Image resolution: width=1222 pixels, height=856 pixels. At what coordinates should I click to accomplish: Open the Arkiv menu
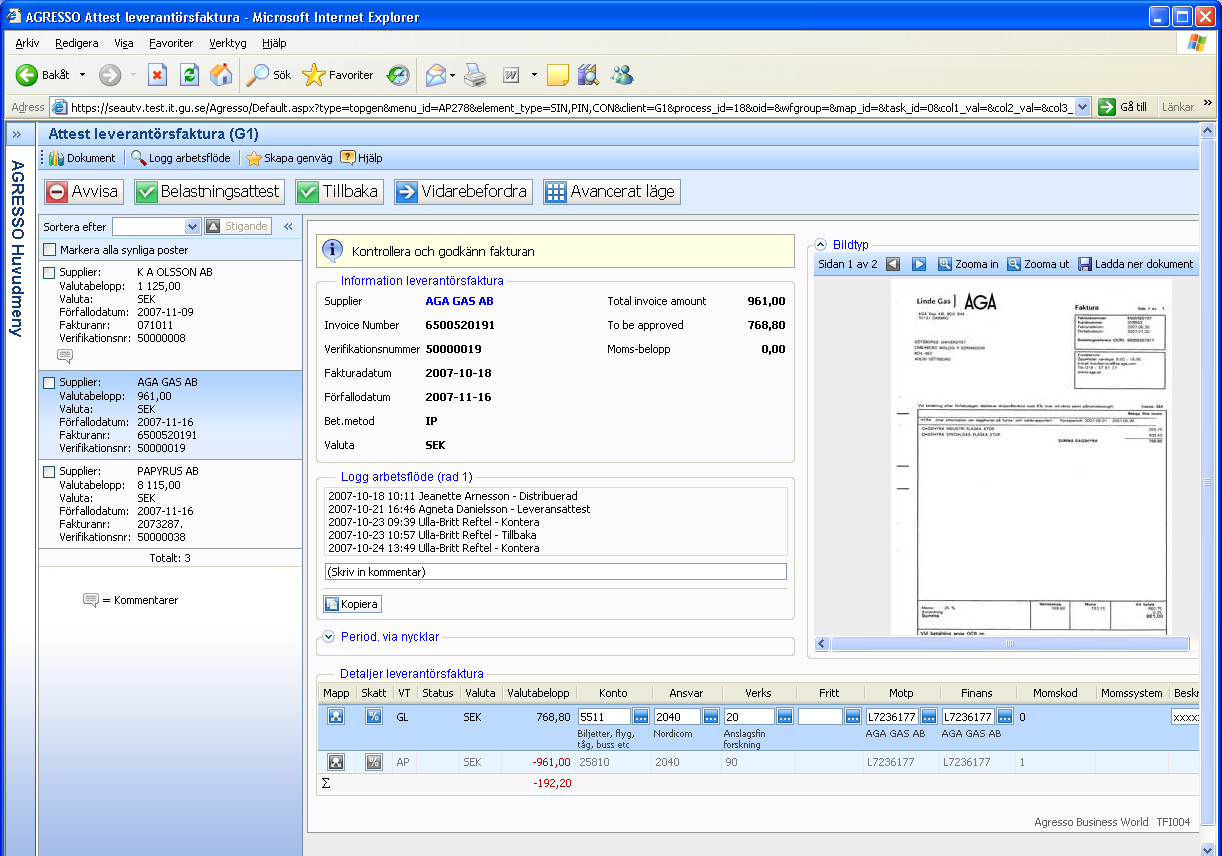pyautogui.click(x=27, y=43)
